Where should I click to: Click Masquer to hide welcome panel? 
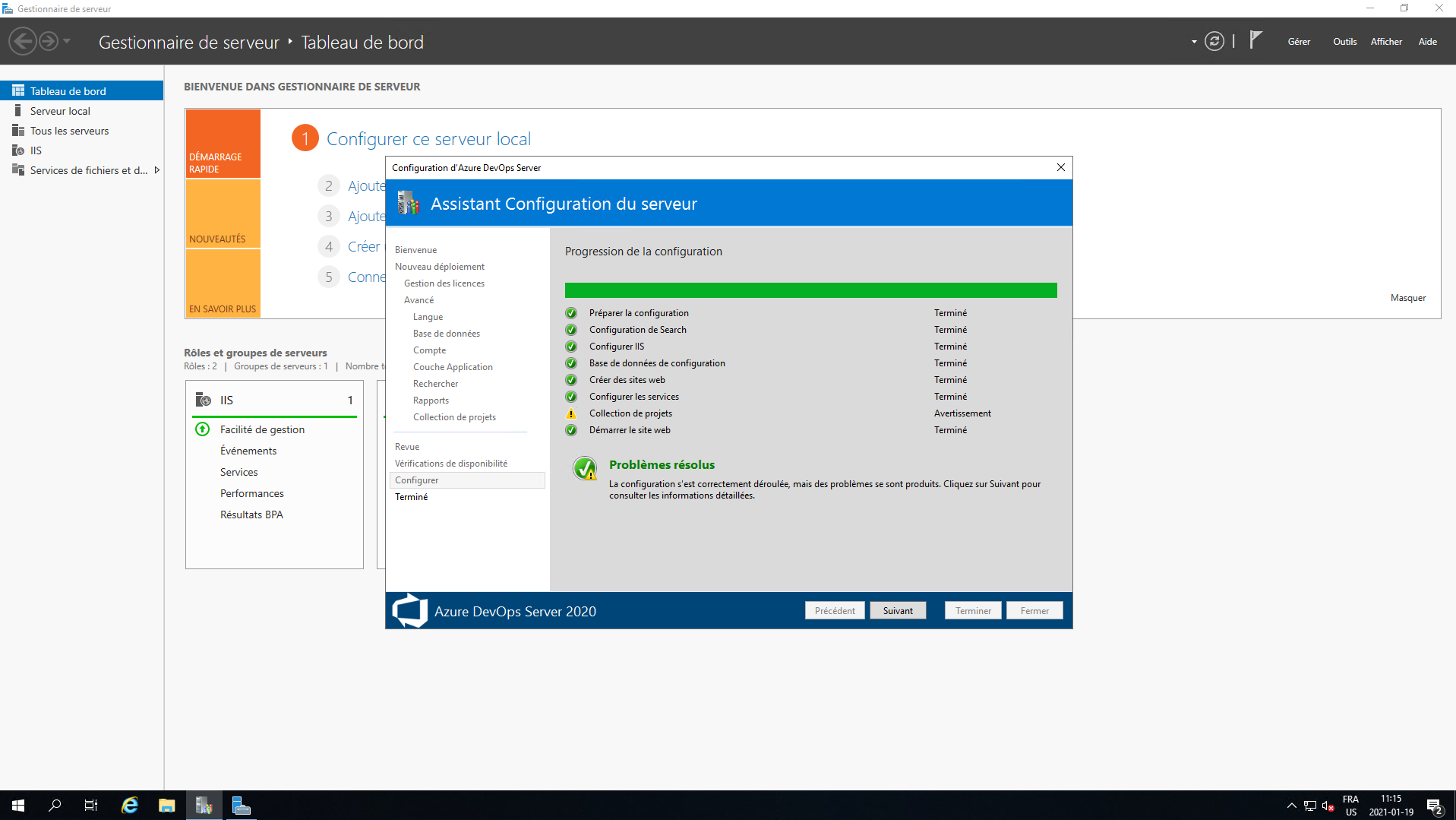pos(1407,298)
